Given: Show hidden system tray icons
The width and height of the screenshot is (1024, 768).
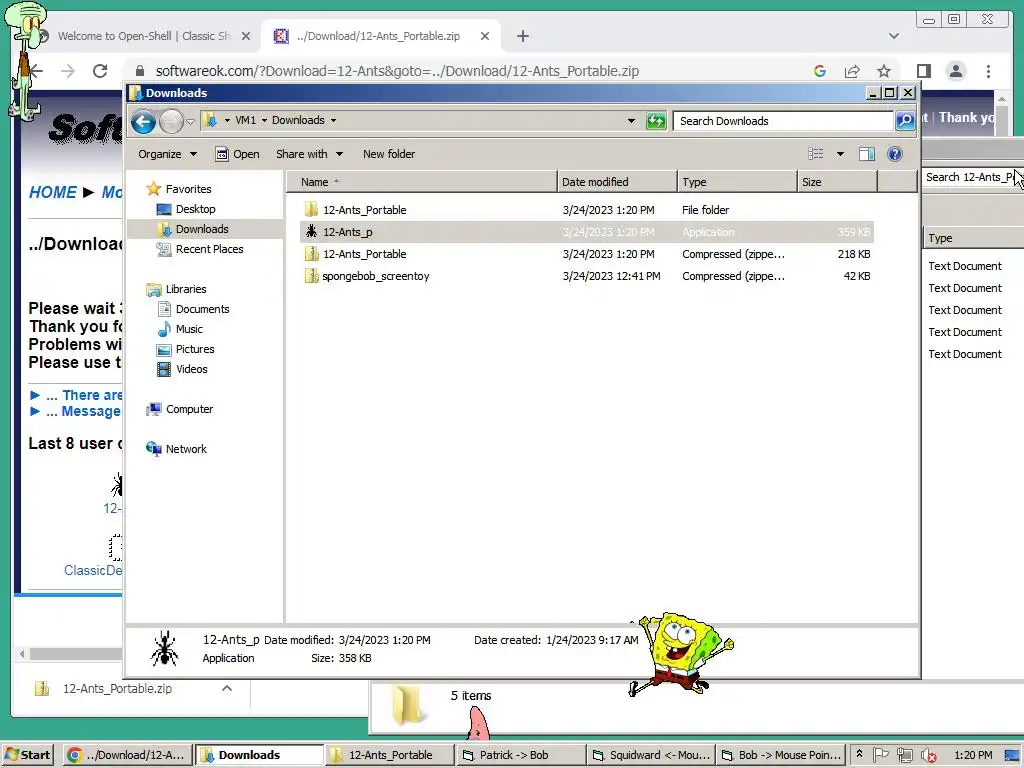Looking at the screenshot, I should tap(859, 754).
